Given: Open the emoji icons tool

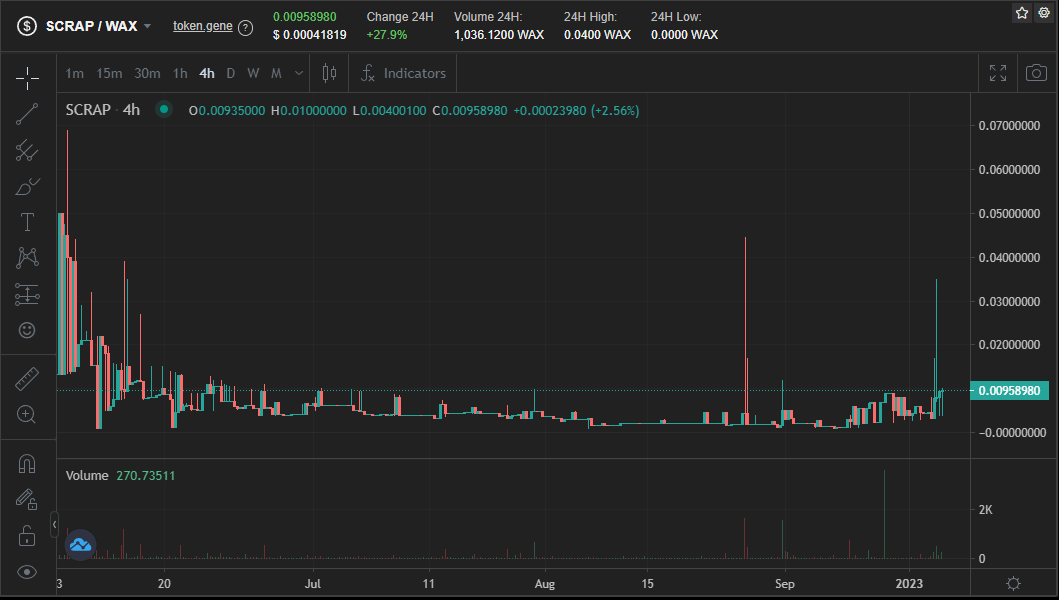Looking at the screenshot, I should point(27,330).
